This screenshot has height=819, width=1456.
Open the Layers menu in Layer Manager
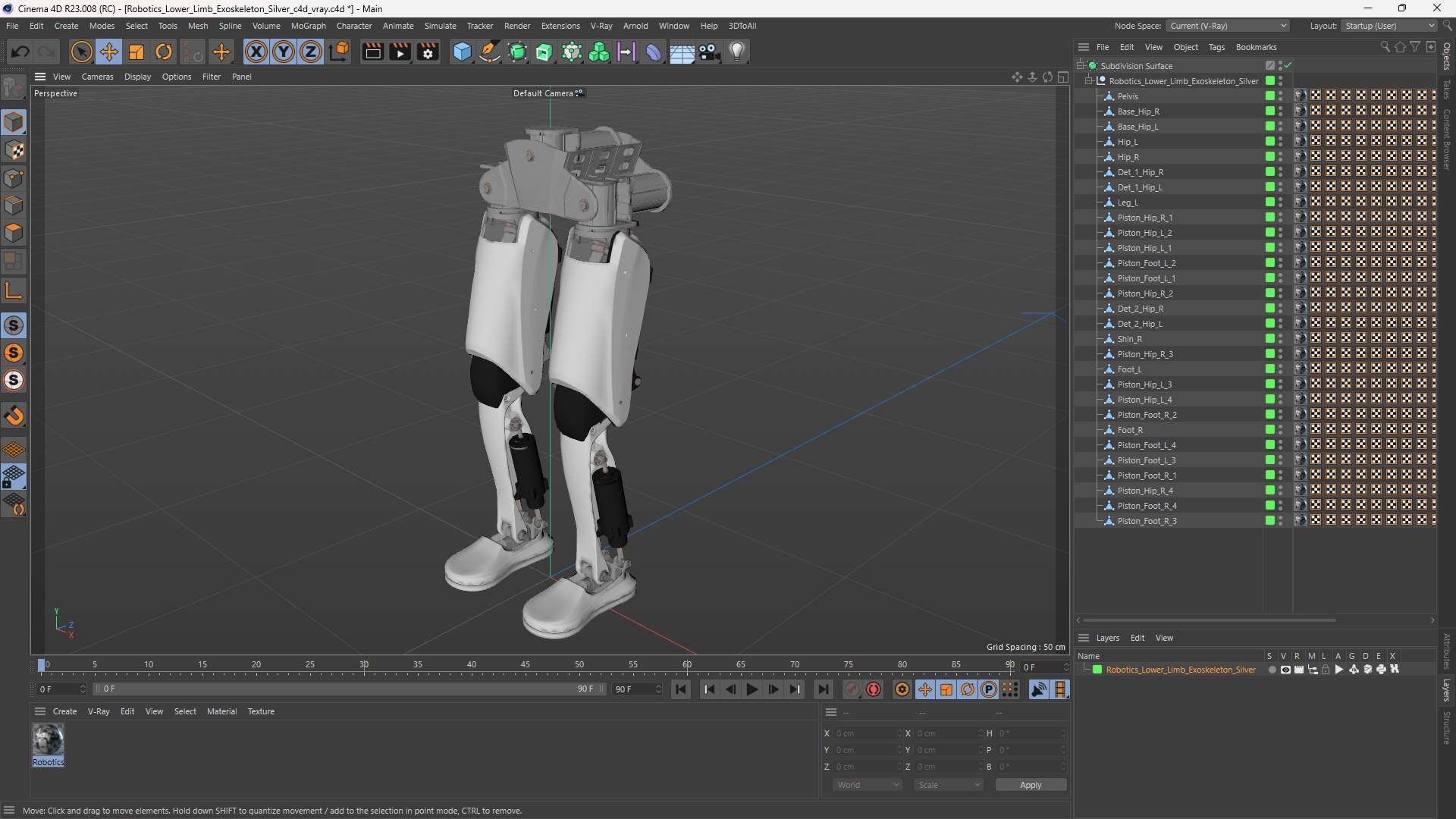tap(1107, 638)
